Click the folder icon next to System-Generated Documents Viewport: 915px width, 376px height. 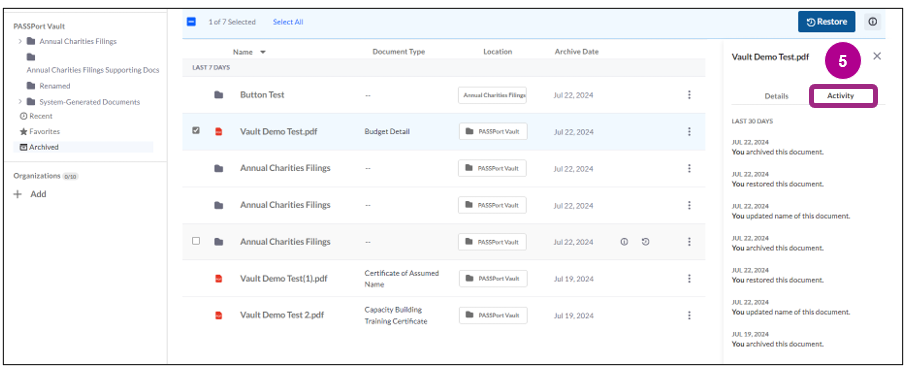(31, 102)
